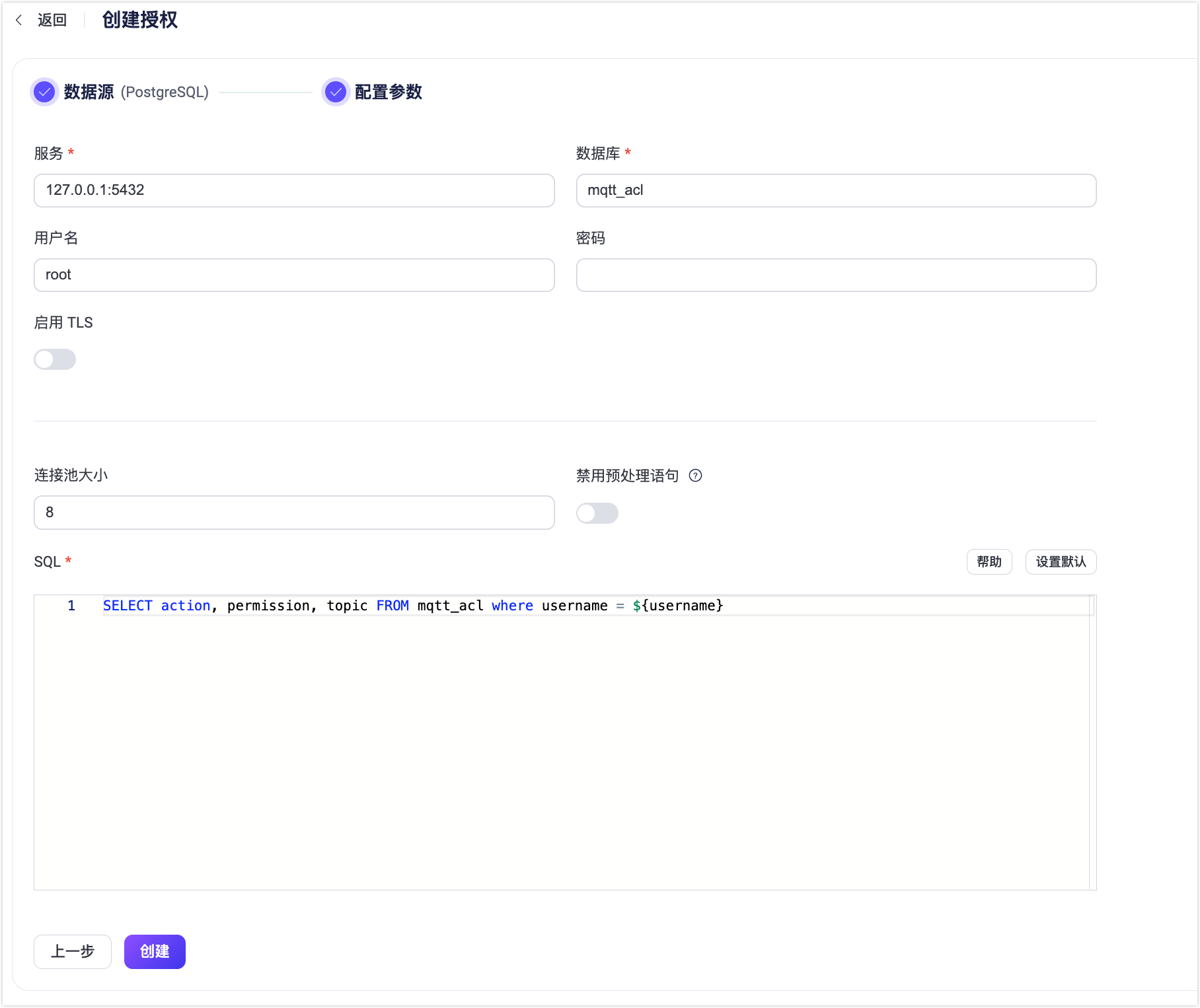The height and width of the screenshot is (1008, 1200).
Task: Click the empty 密码 field
Action: 835,275
